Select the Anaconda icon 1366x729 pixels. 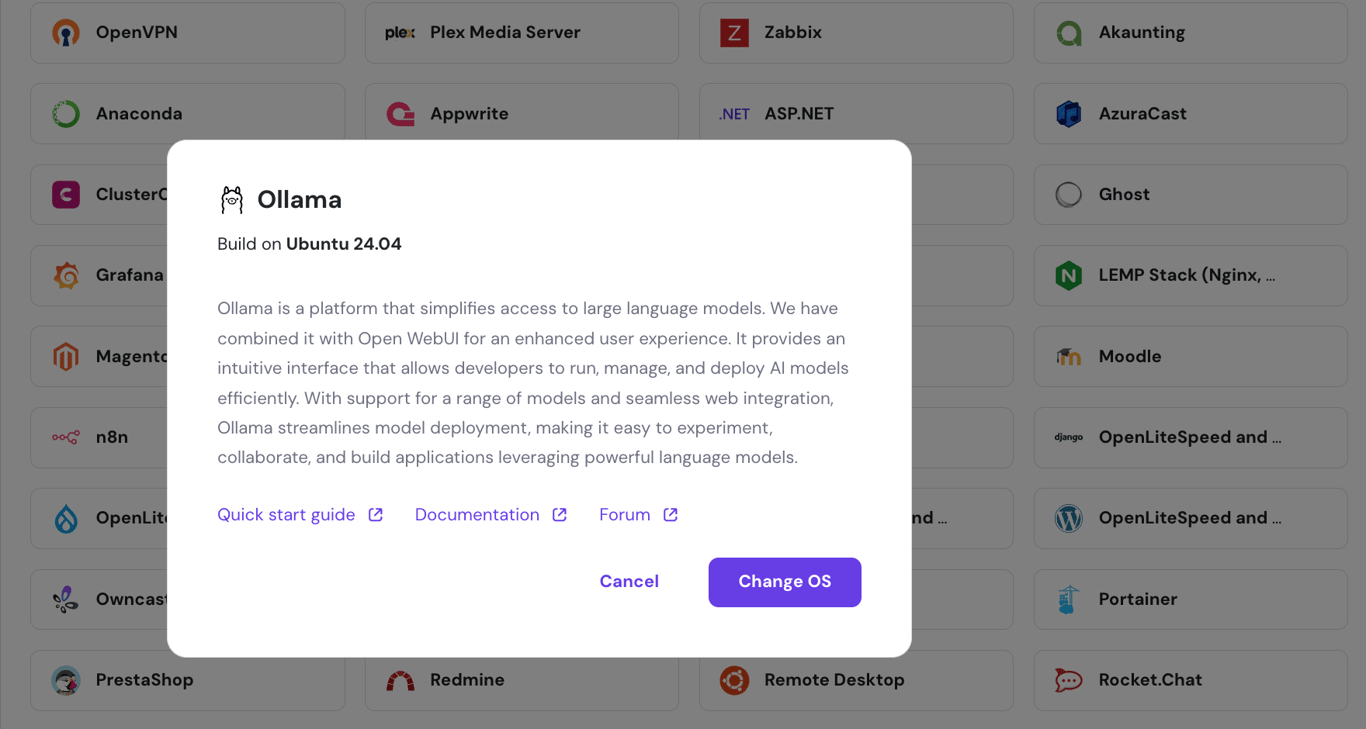coord(65,113)
